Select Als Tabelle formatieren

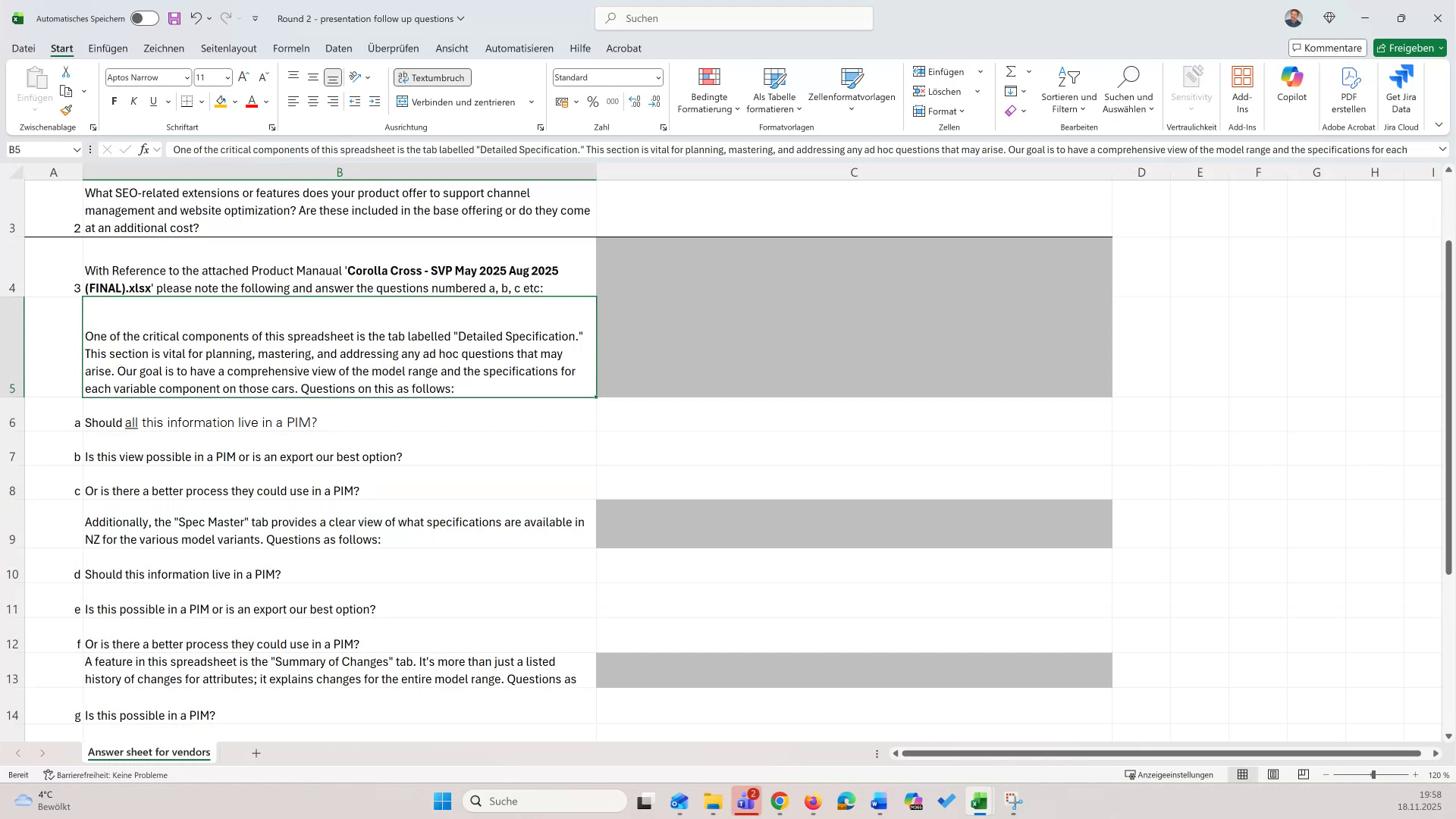point(773,89)
